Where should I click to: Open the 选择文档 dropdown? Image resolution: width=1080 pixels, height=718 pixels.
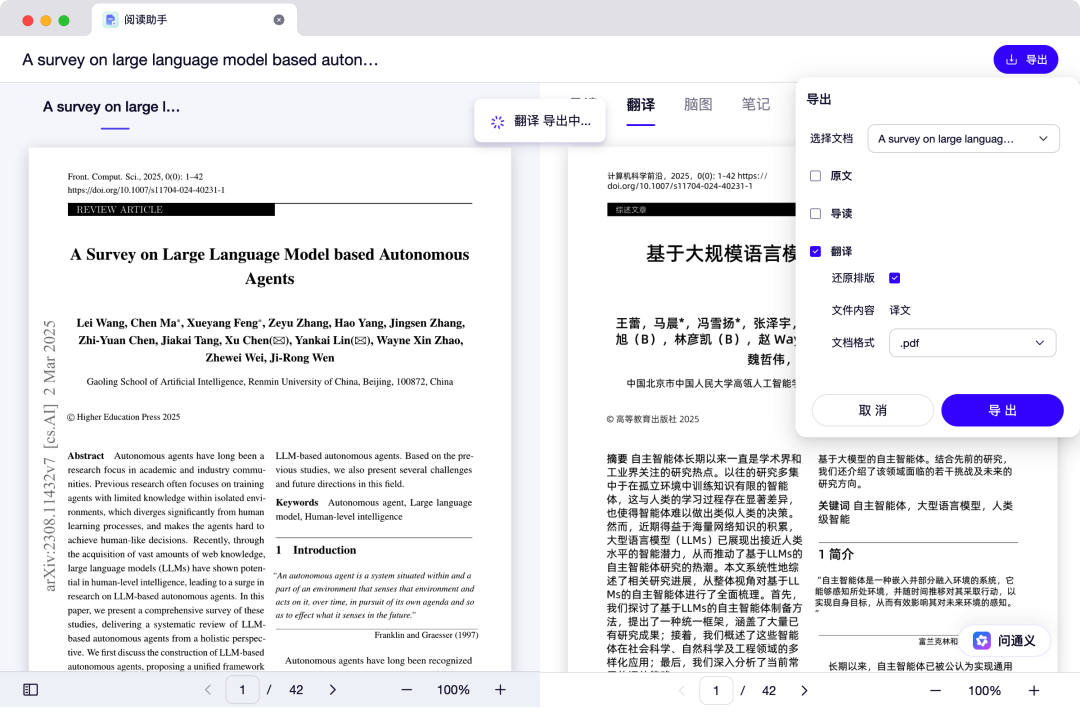click(963, 139)
